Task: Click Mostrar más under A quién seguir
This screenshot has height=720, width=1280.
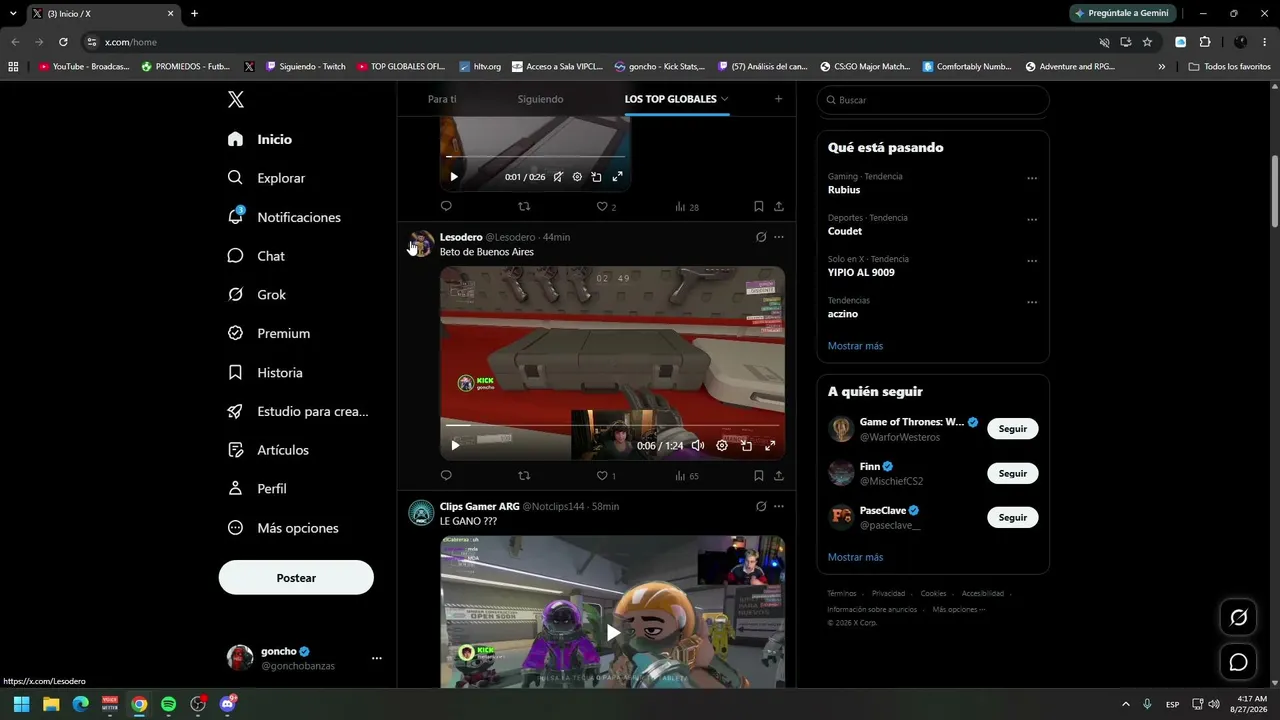Action: pyautogui.click(x=855, y=557)
